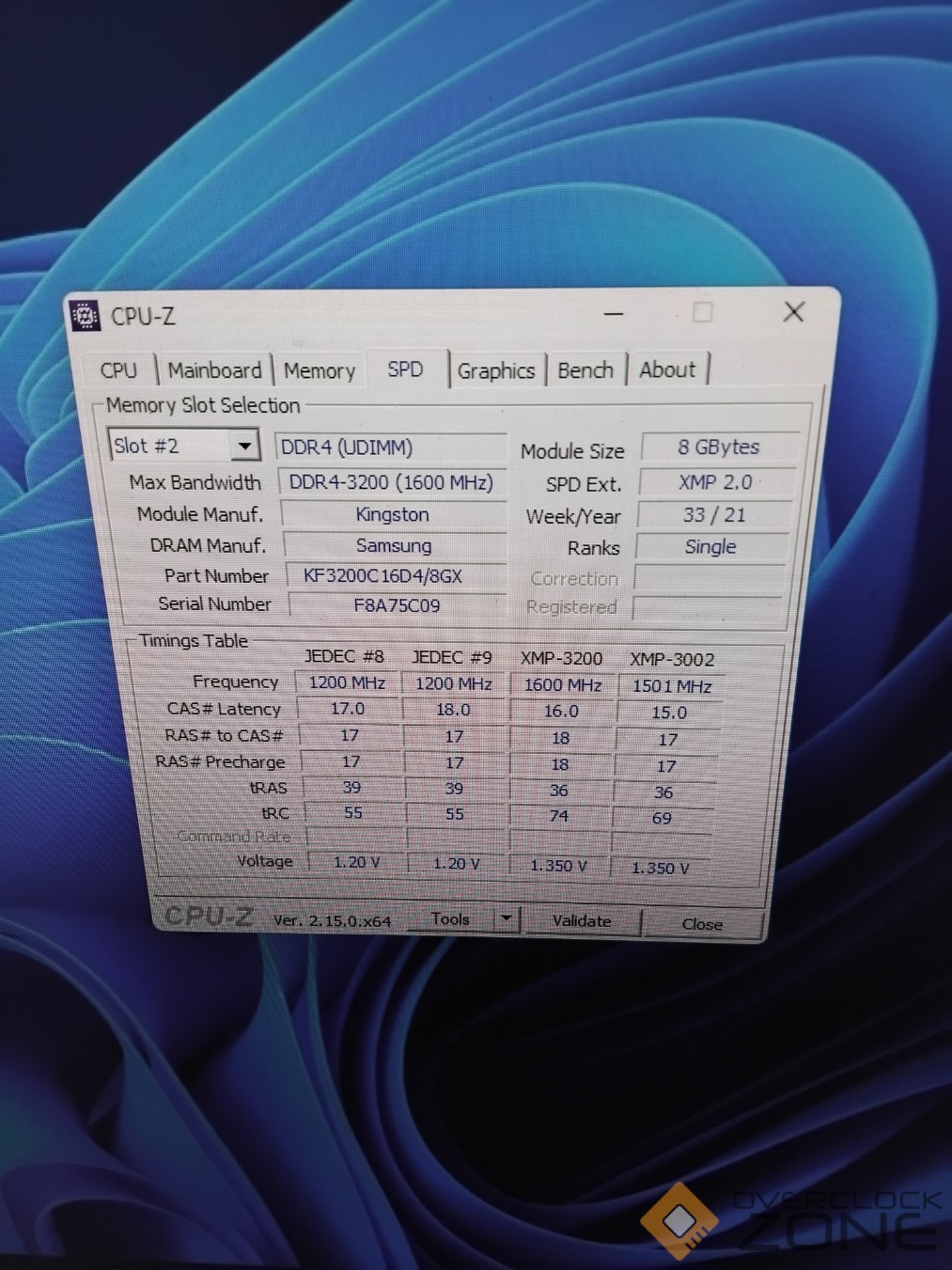Click the CPU-Z logo at bottom left
The image size is (952, 1270).
[x=209, y=917]
